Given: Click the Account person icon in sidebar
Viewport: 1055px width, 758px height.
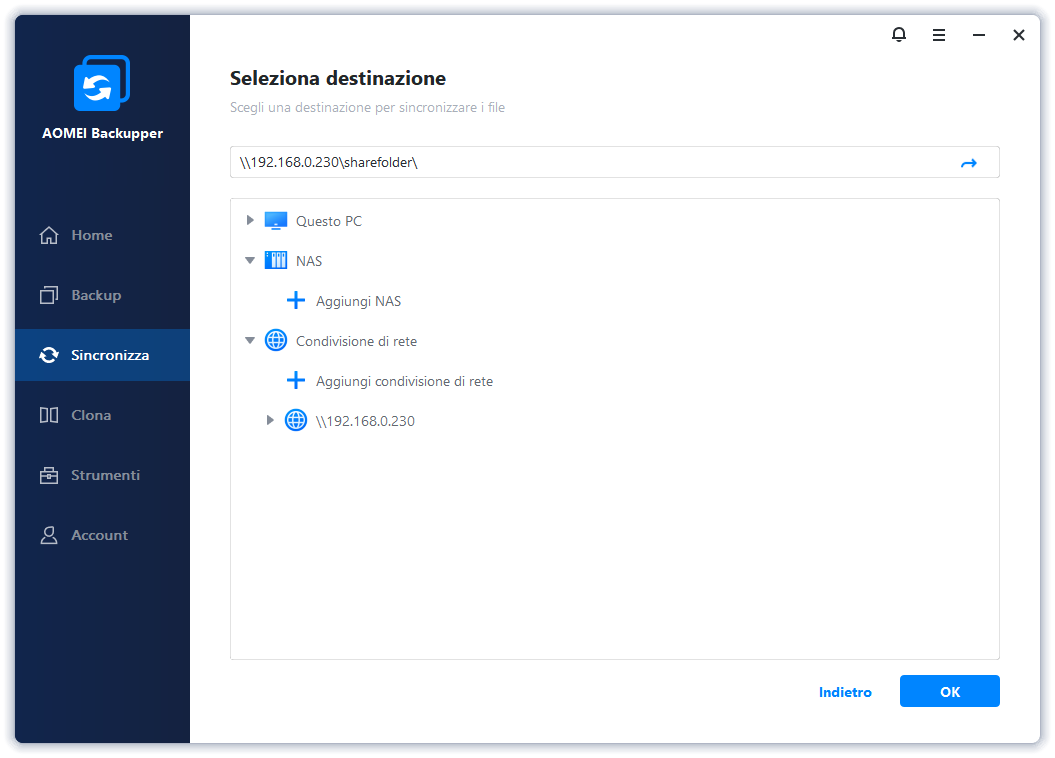Looking at the screenshot, I should 49,535.
